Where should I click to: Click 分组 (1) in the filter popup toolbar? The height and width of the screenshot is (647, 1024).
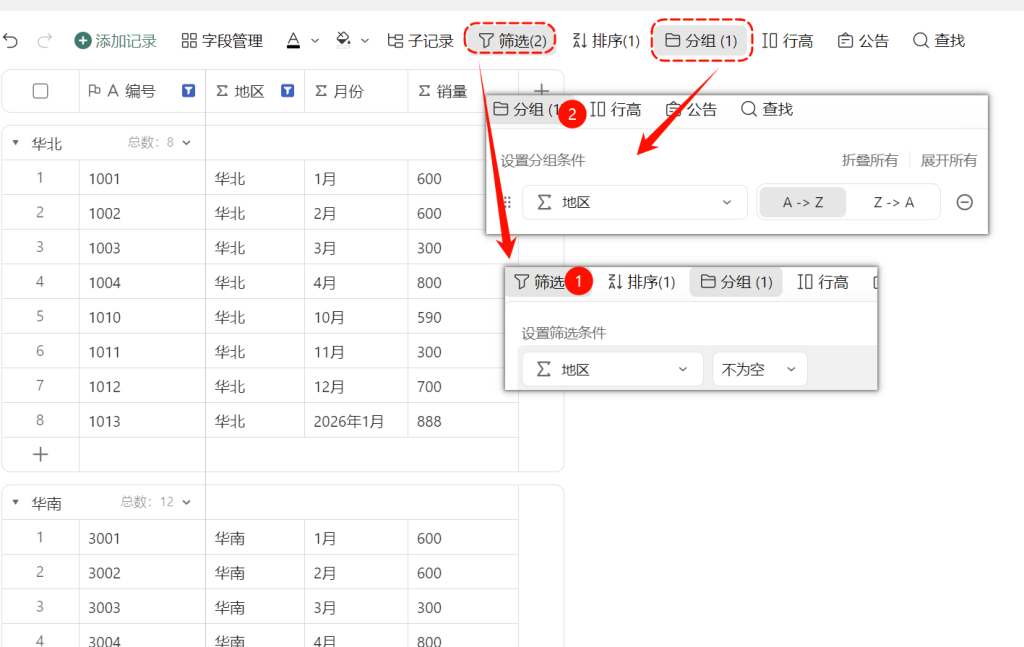point(736,282)
